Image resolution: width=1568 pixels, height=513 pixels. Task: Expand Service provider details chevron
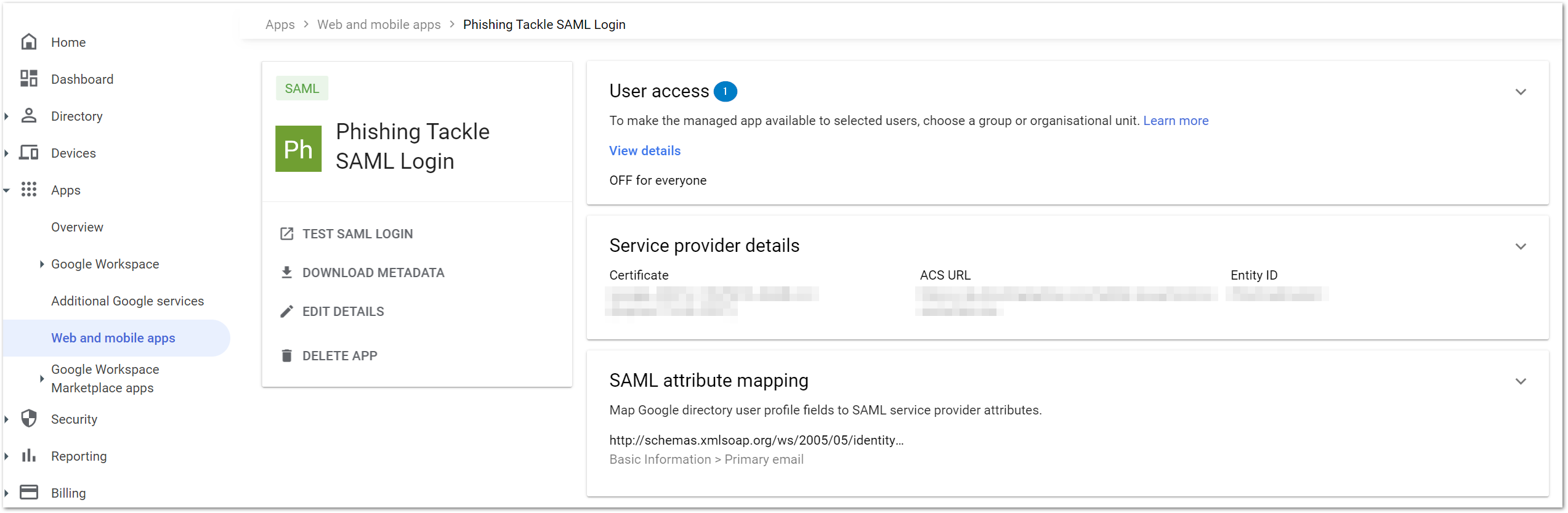[x=1521, y=247]
